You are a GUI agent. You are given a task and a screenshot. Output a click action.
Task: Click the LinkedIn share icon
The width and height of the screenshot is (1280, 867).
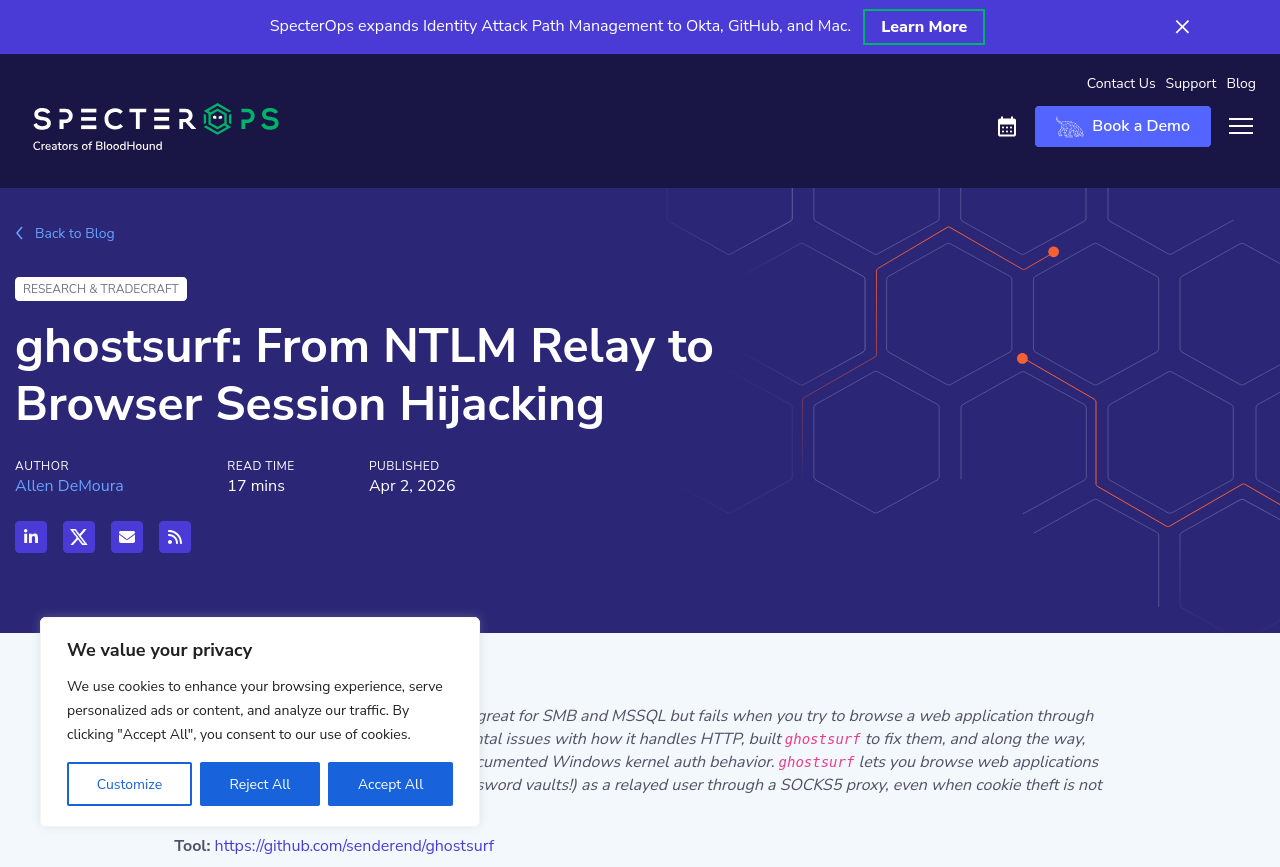(x=31, y=537)
